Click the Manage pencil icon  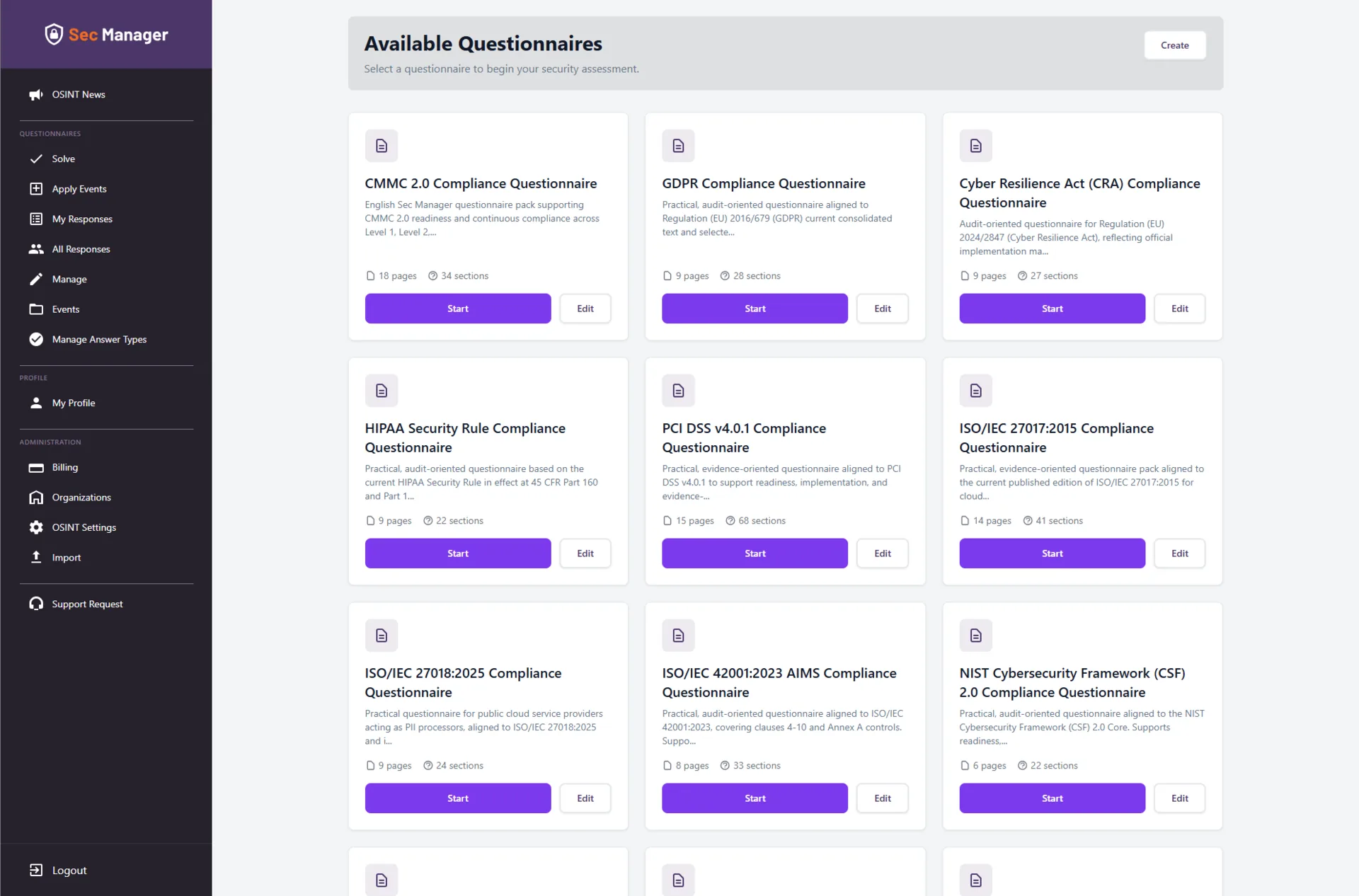click(x=36, y=280)
